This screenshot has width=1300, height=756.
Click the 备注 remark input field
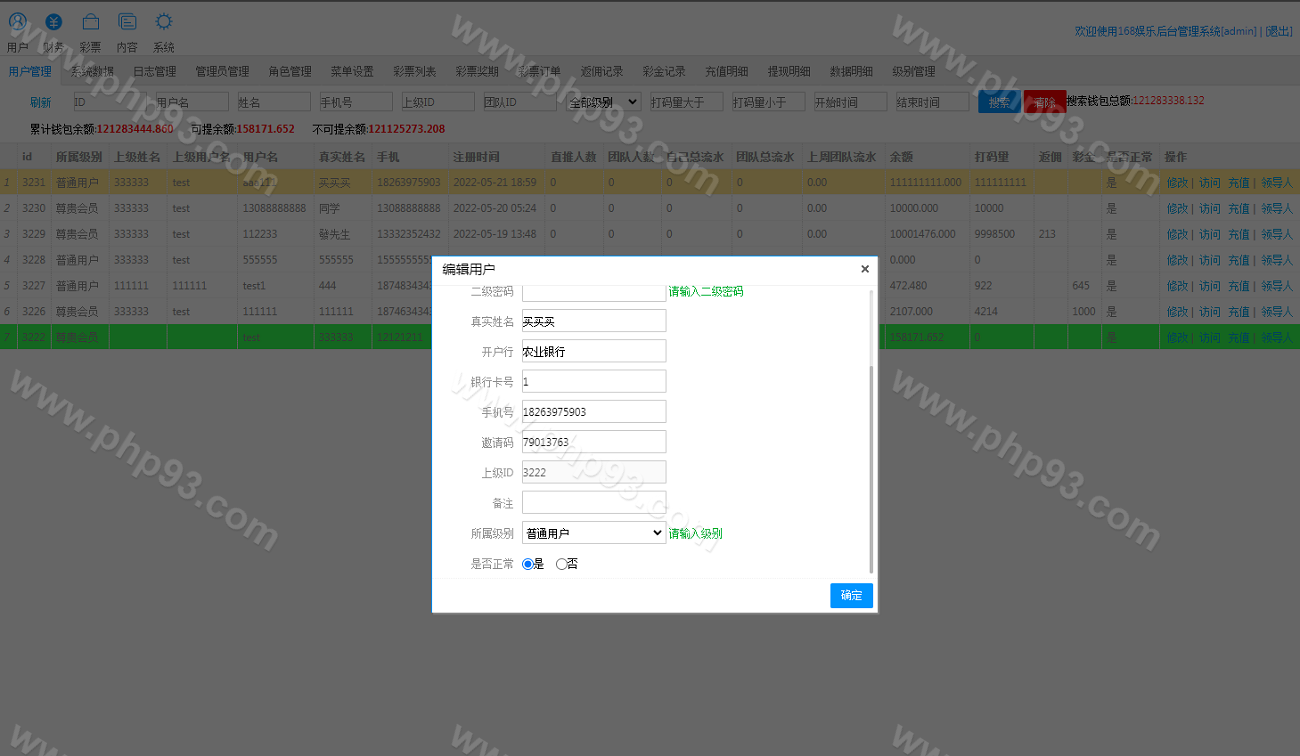[594, 503]
